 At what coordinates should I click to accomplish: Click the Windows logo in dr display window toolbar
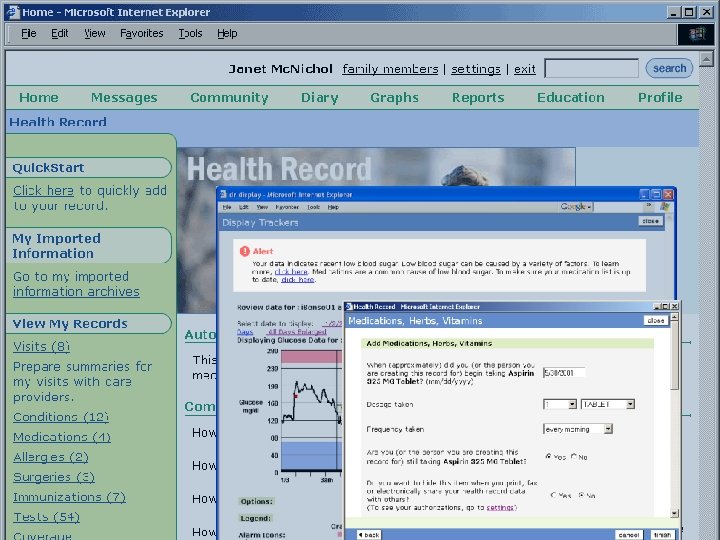coord(664,207)
